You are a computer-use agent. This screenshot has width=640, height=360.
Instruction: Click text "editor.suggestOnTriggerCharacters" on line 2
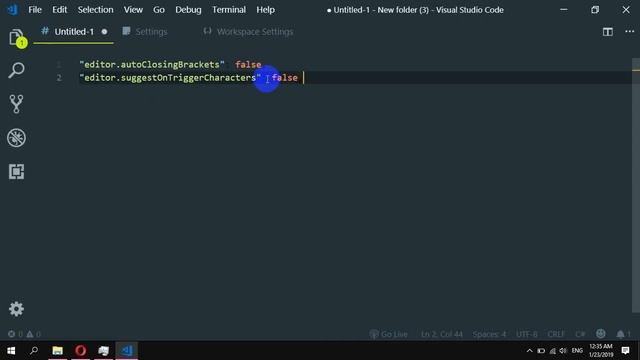(x=170, y=78)
